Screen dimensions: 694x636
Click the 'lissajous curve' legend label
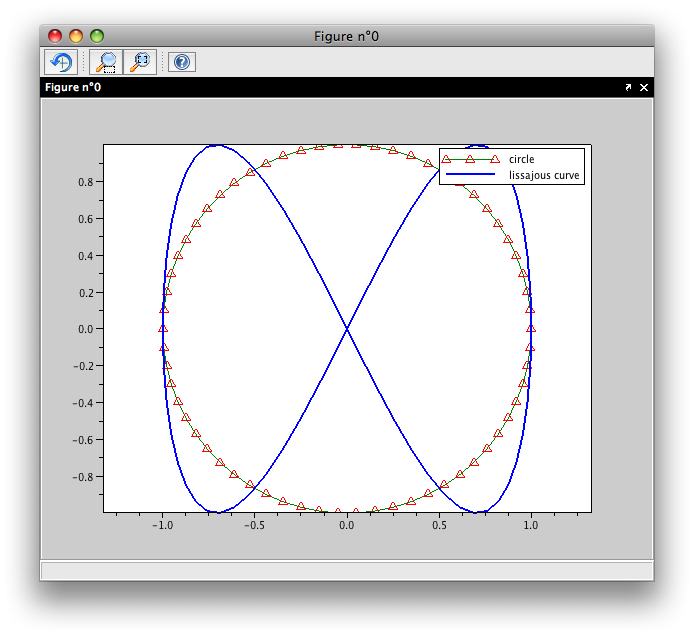tap(544, 175)
